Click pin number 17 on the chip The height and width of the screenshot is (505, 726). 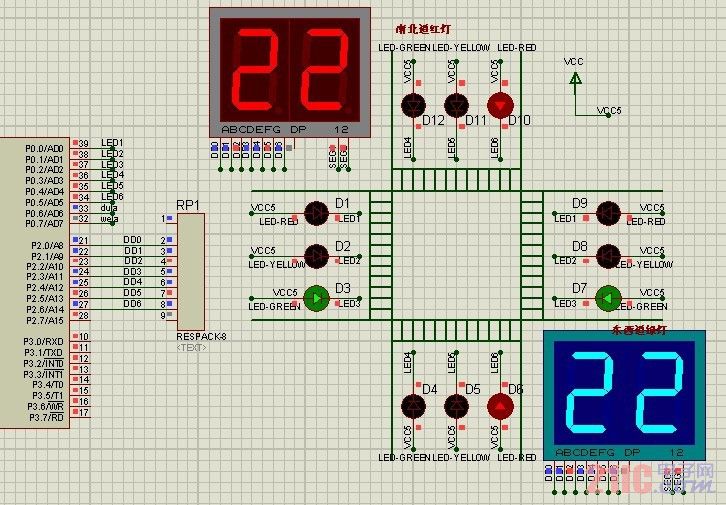pos(83,412)
